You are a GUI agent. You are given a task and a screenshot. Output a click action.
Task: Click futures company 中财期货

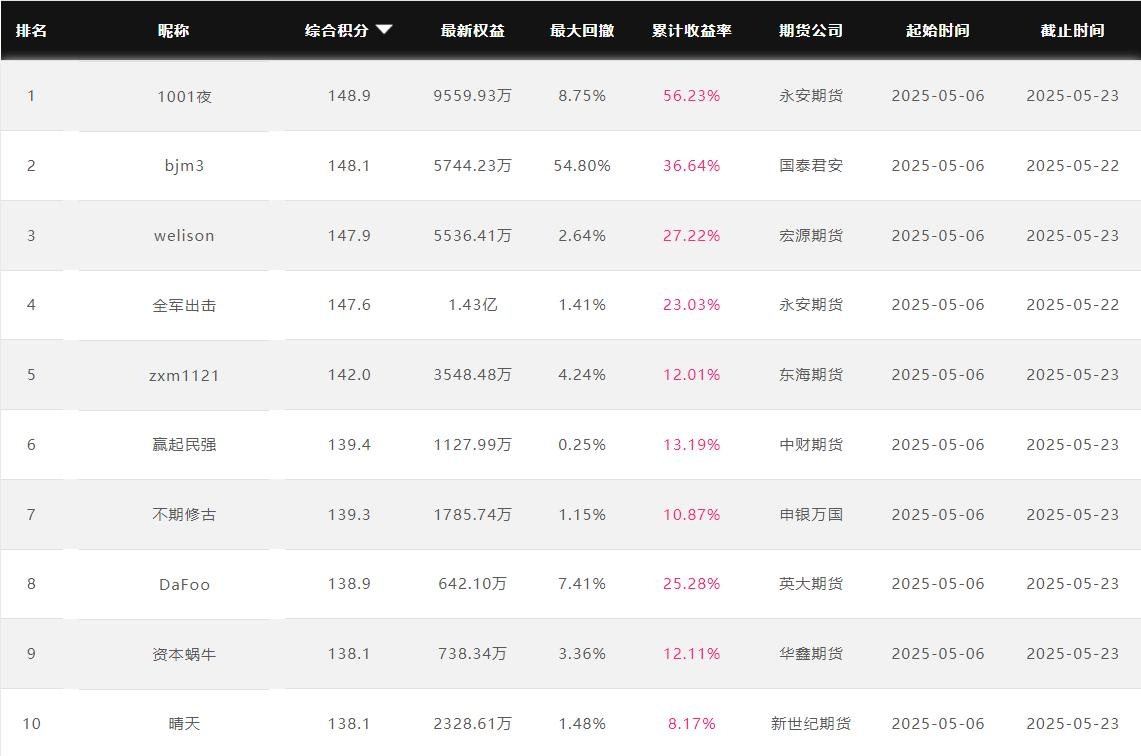pos(811,444)
